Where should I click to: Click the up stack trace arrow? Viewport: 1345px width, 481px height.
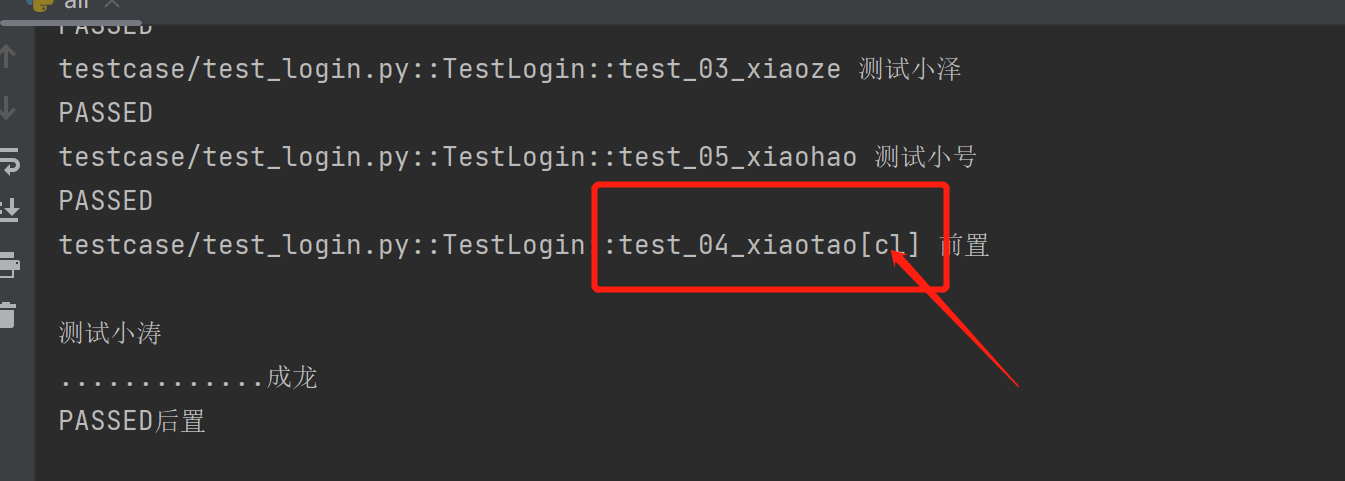8,56
